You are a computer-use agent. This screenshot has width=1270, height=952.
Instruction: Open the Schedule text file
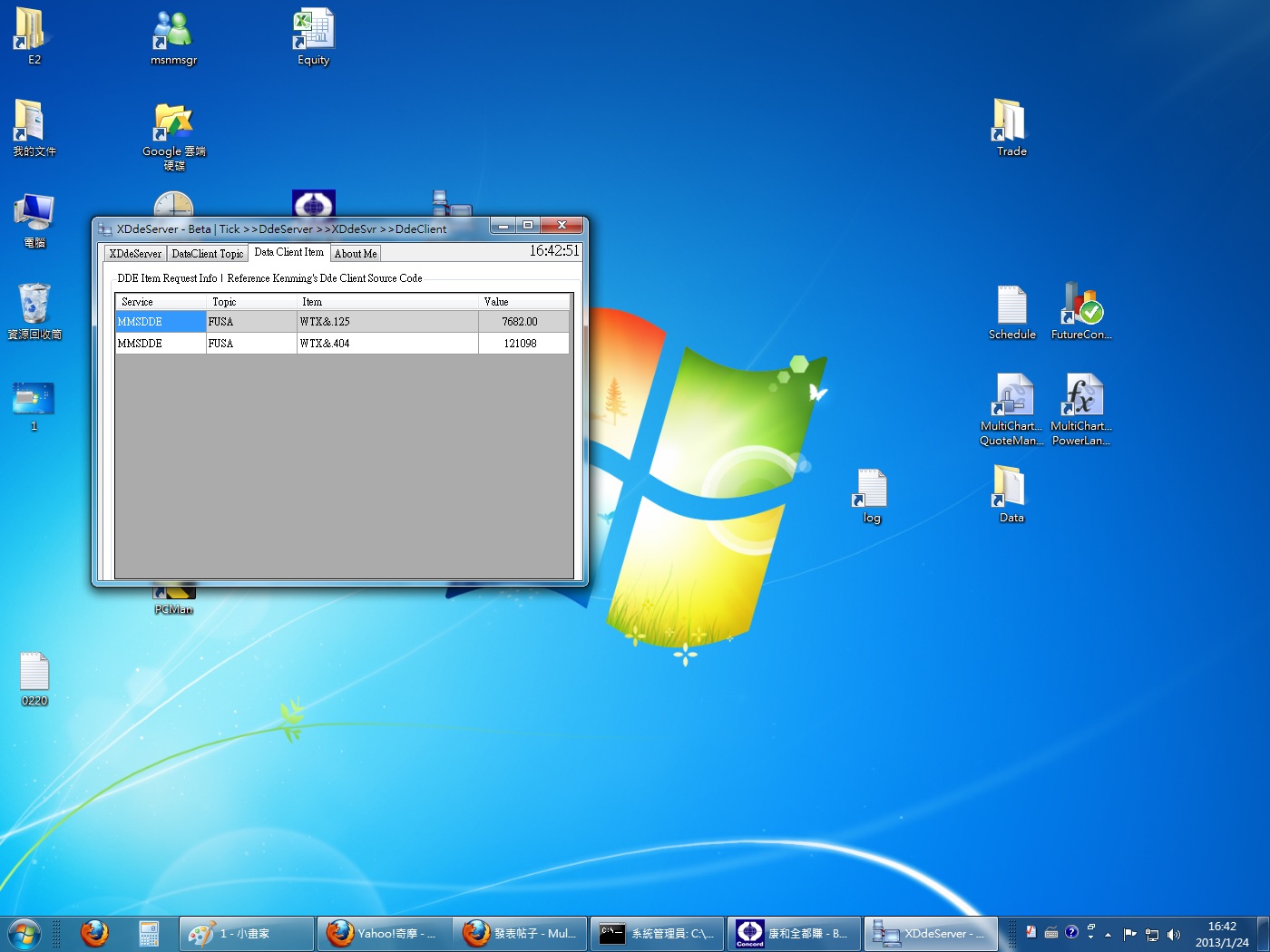coord(1011,312)
